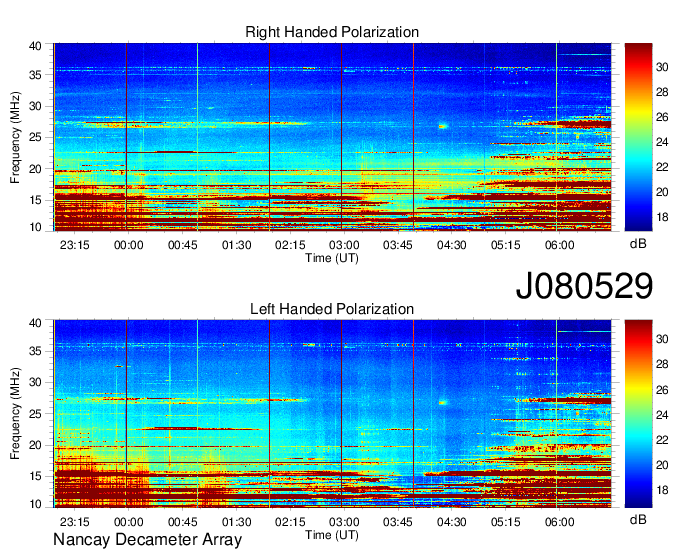Screen dimensions: 680x552
Task: Click the 20 dB label on top colorbar
Action: click(x=662, y=192)
